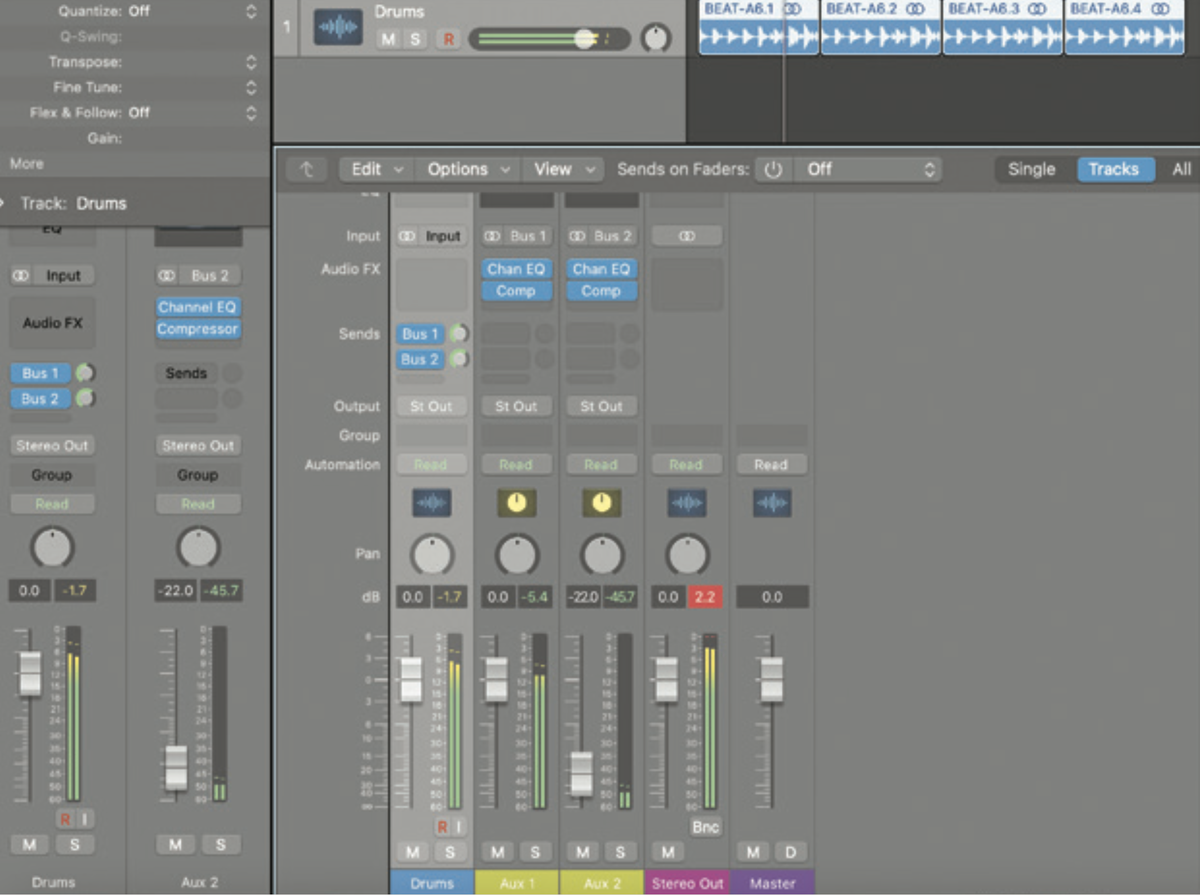1200x895 pixels.
Task: Open the Options menu in the mixer
Action: click(466, 169)
